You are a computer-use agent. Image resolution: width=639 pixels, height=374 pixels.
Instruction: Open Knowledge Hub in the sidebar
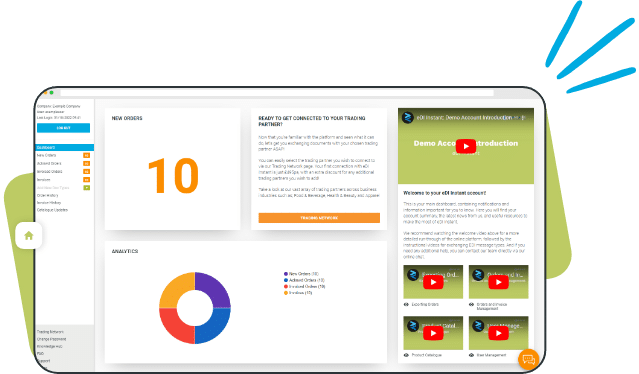coord(50,346)
